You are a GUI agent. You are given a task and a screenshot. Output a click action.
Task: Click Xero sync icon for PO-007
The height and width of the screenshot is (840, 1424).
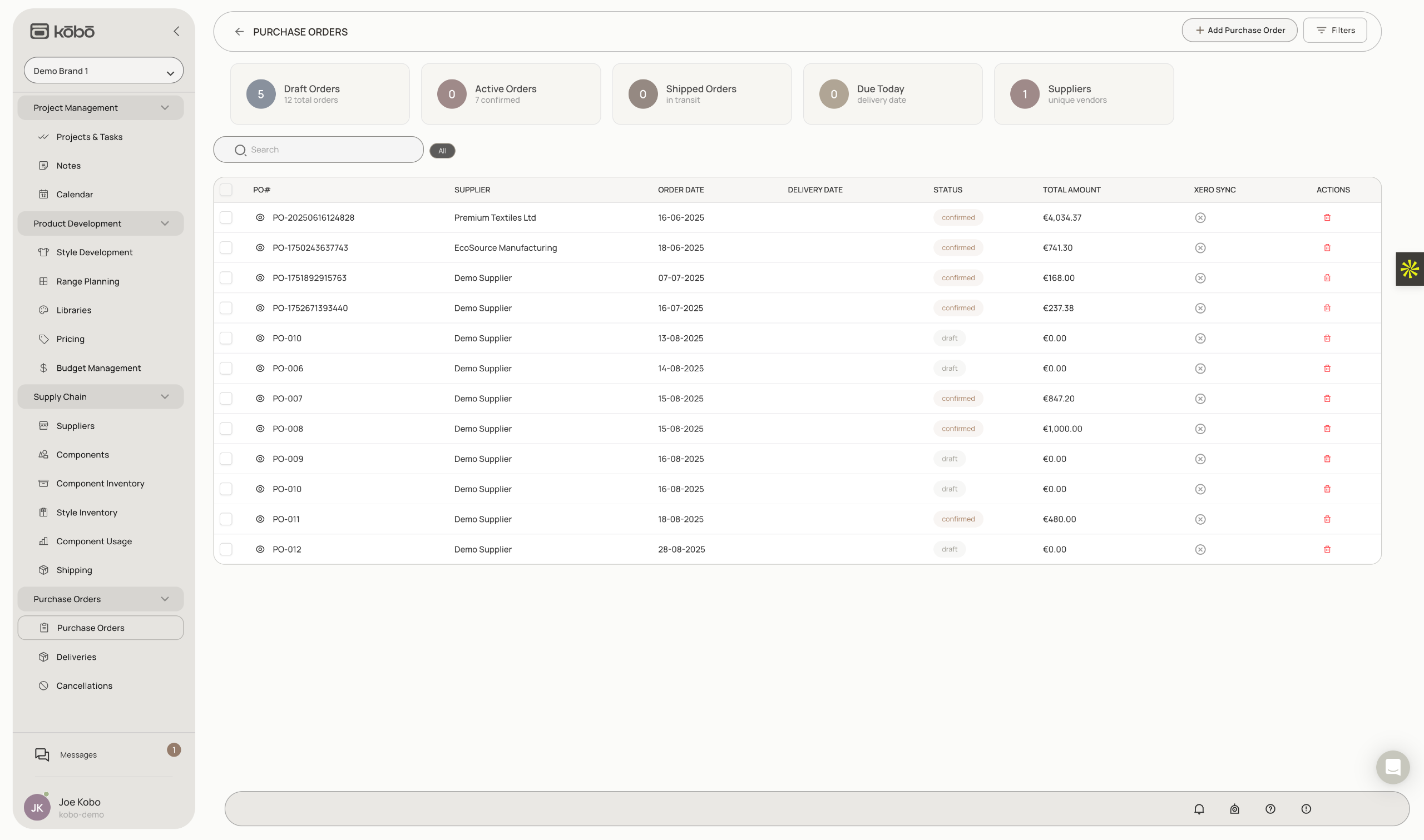tap(1200, 399)
